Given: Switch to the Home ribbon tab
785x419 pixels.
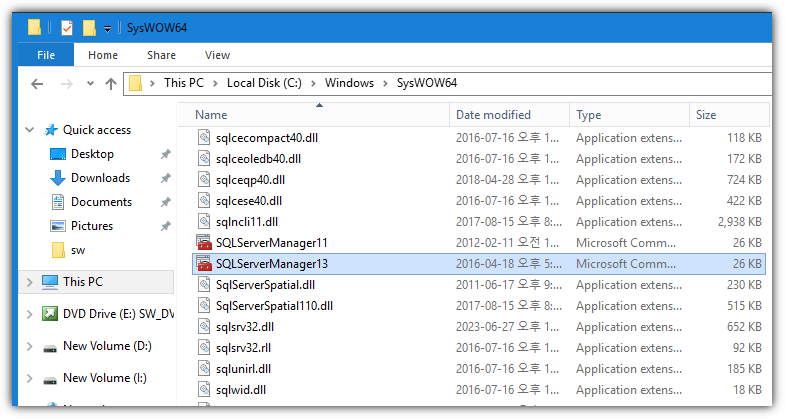Looking at the screenshot, I should (x=103, y=55).
